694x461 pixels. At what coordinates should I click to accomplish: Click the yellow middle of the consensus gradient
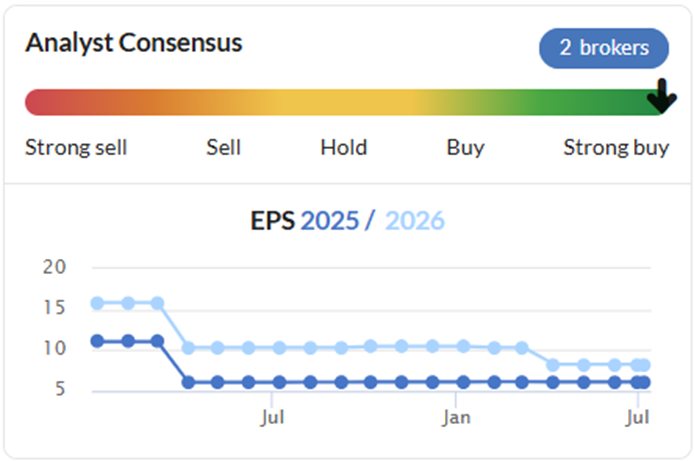point(345,103)
